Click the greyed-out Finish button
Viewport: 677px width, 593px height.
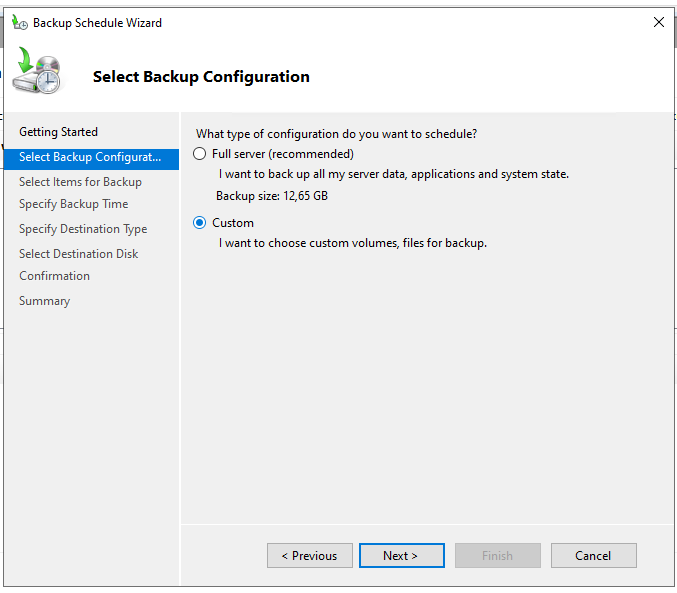point(497,556)
